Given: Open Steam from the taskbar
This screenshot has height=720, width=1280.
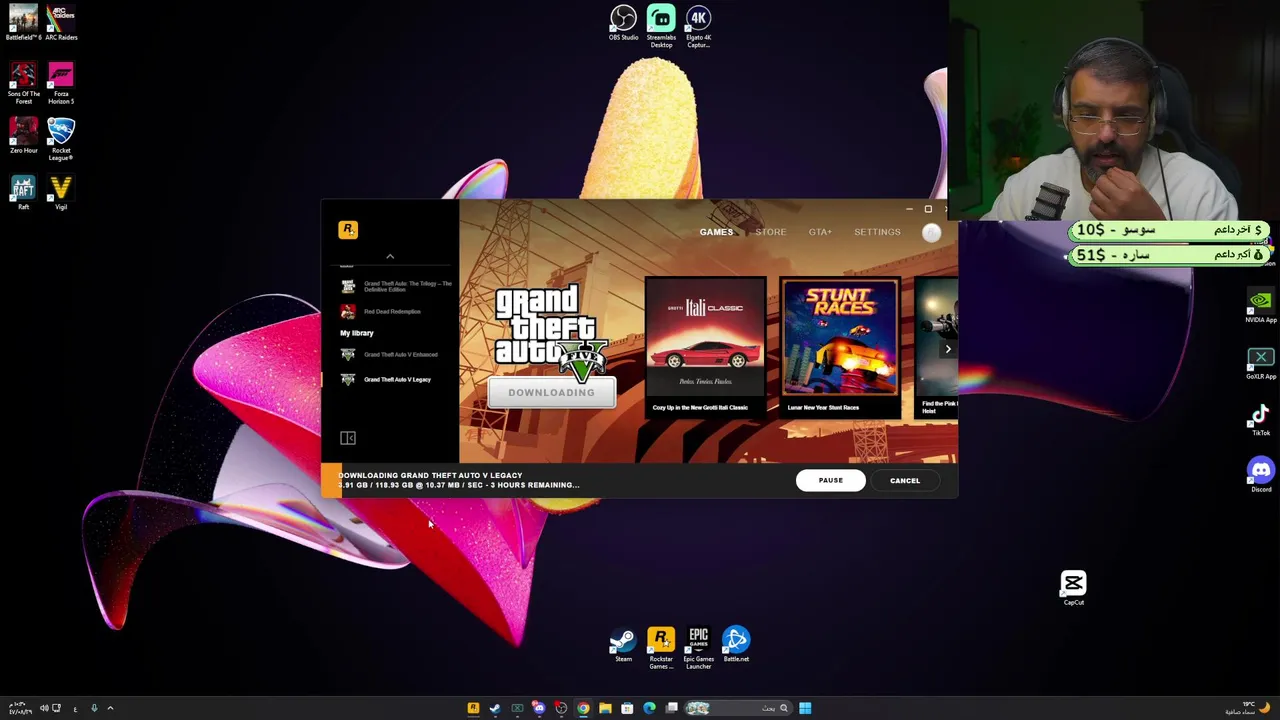Looking at the screenshot, I should (494, 708).
